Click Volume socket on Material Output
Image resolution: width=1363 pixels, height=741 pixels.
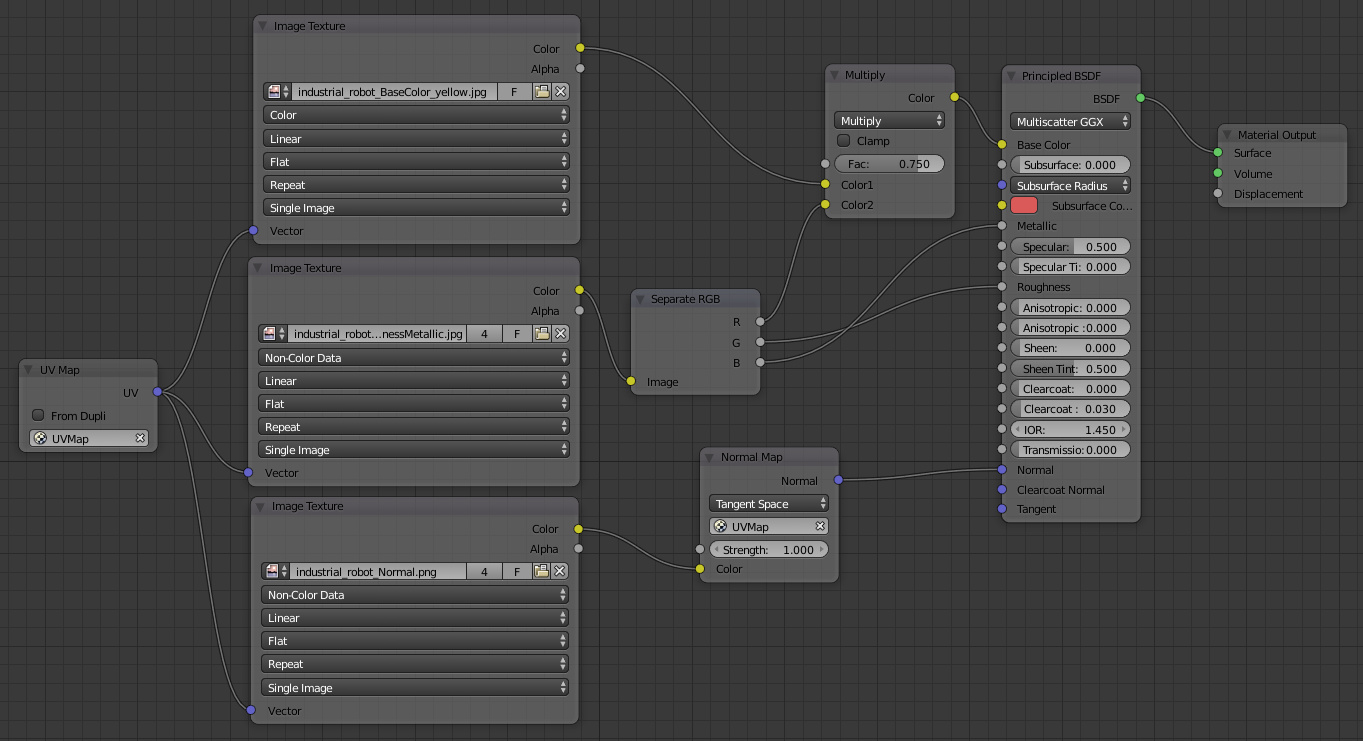tap(1218, 174)
